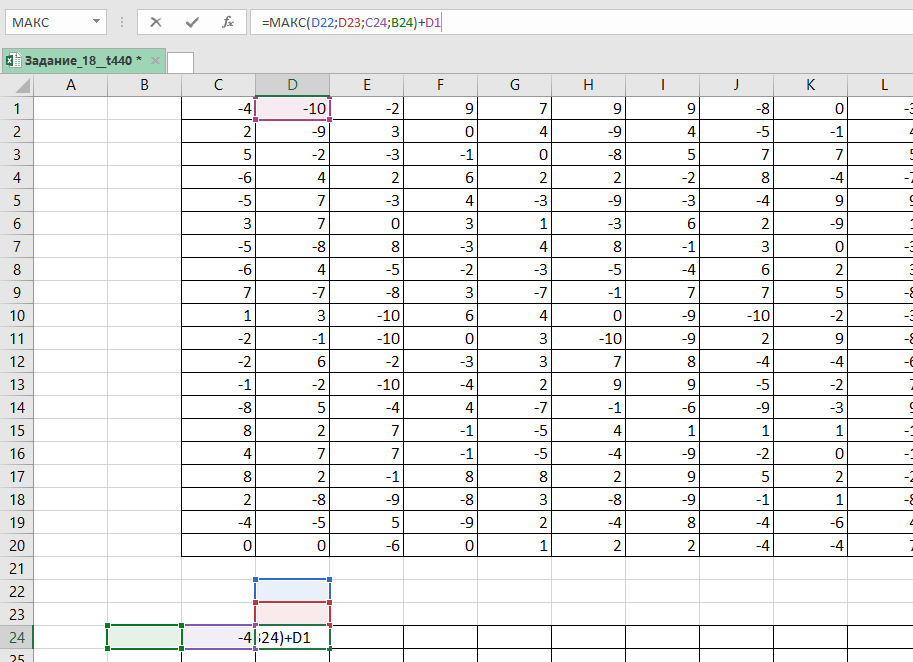This screenshot has width=913, height=662.
Task: Click cell D1 containing -10
Action: coord(292,108)
